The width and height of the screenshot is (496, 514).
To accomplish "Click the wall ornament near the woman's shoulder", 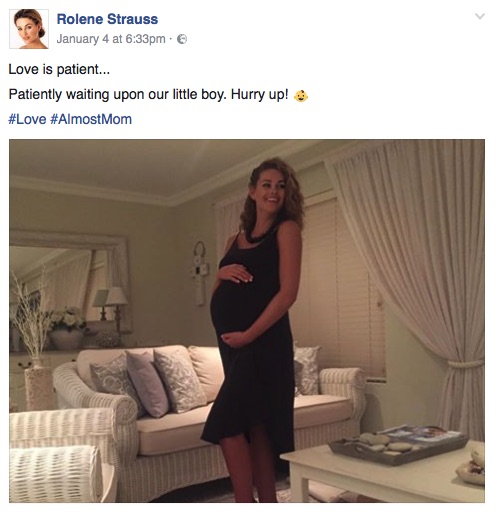I will 200,273.
